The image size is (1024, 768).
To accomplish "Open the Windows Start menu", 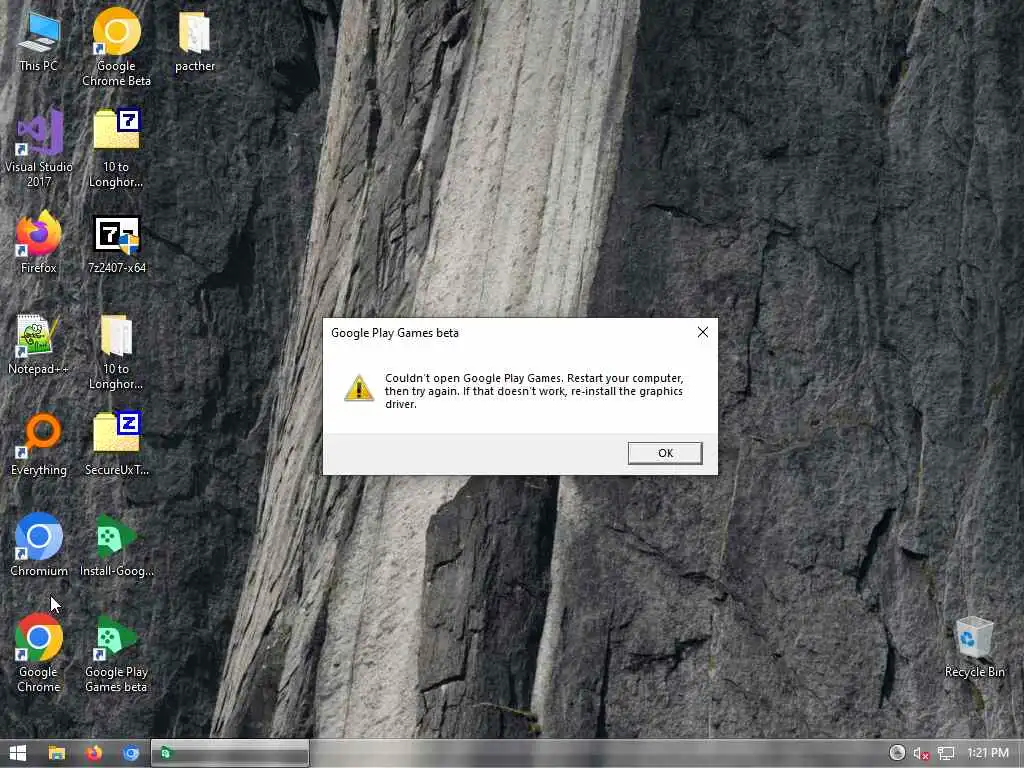I will 18,753.
